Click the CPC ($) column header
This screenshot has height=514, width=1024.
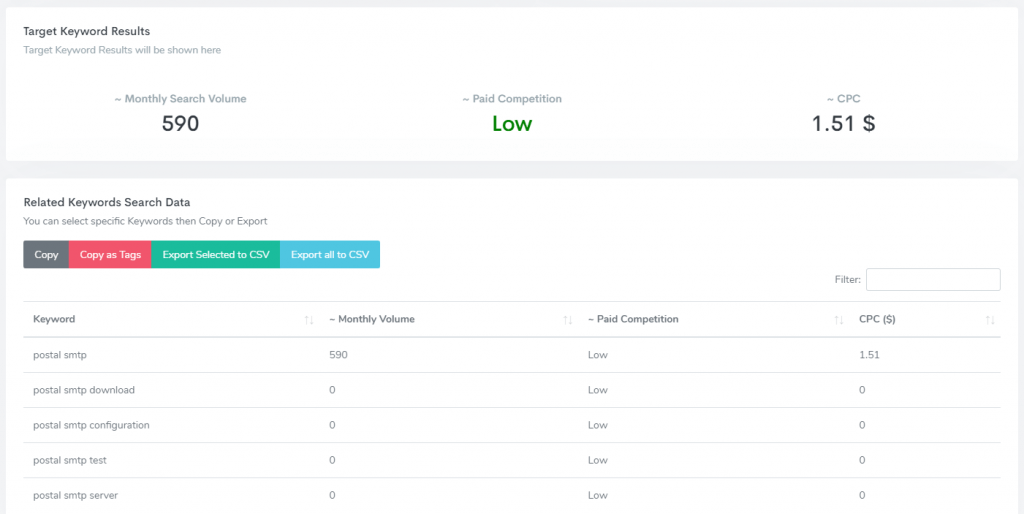tap(879, 320)
